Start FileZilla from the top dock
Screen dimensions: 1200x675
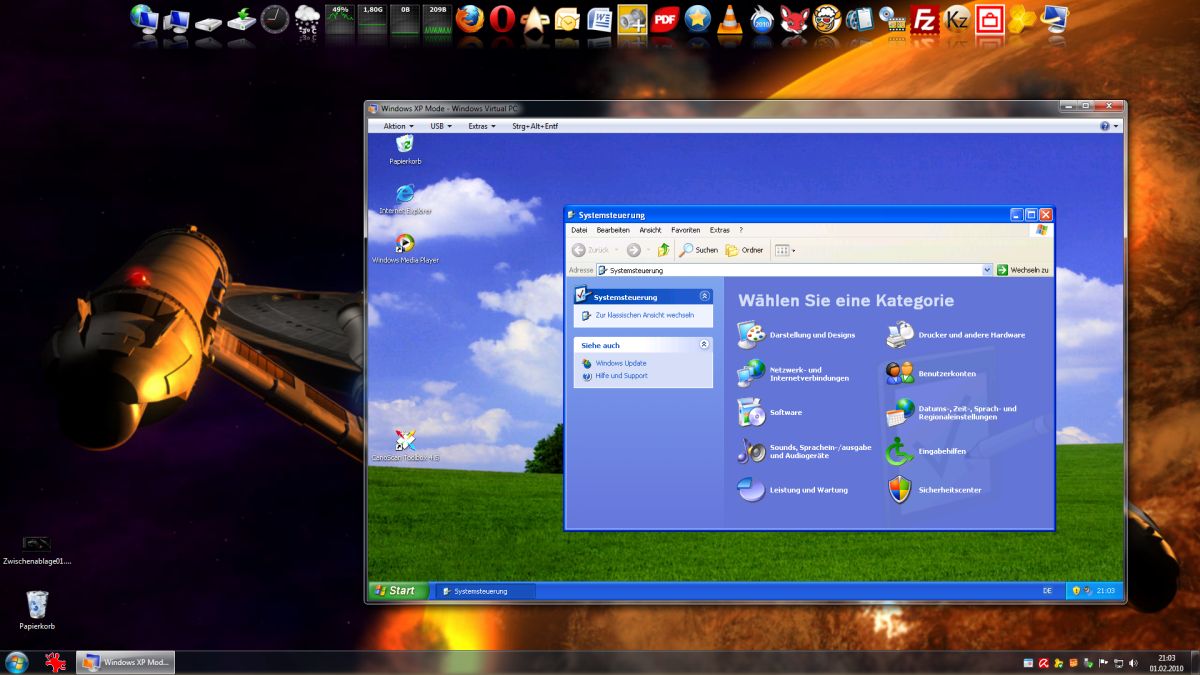[926, 18]
